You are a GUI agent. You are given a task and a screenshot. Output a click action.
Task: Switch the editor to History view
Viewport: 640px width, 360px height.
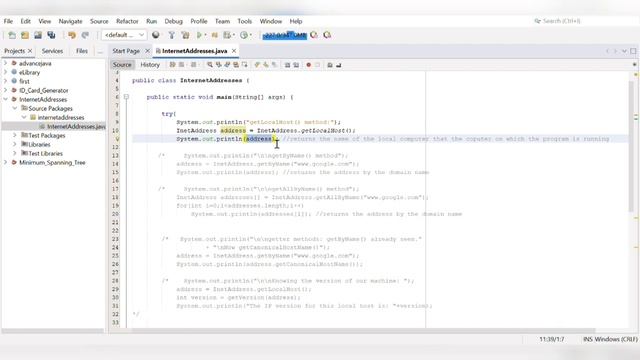coord(150,64)
